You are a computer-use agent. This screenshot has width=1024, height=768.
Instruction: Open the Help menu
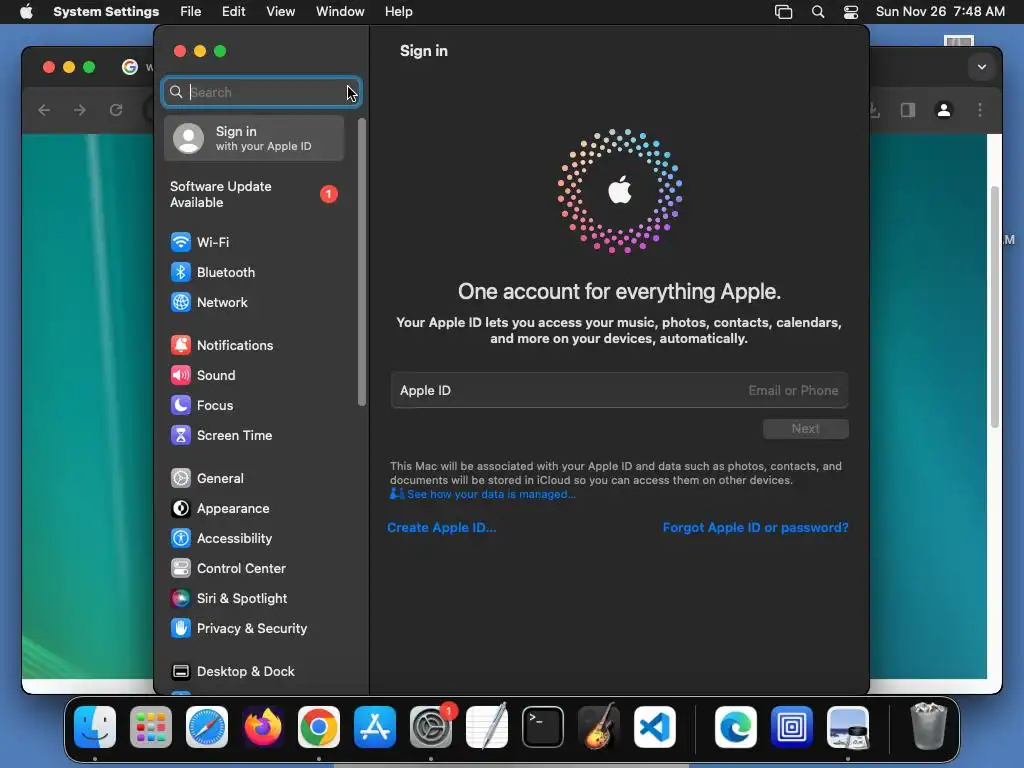tap(398, 12)
